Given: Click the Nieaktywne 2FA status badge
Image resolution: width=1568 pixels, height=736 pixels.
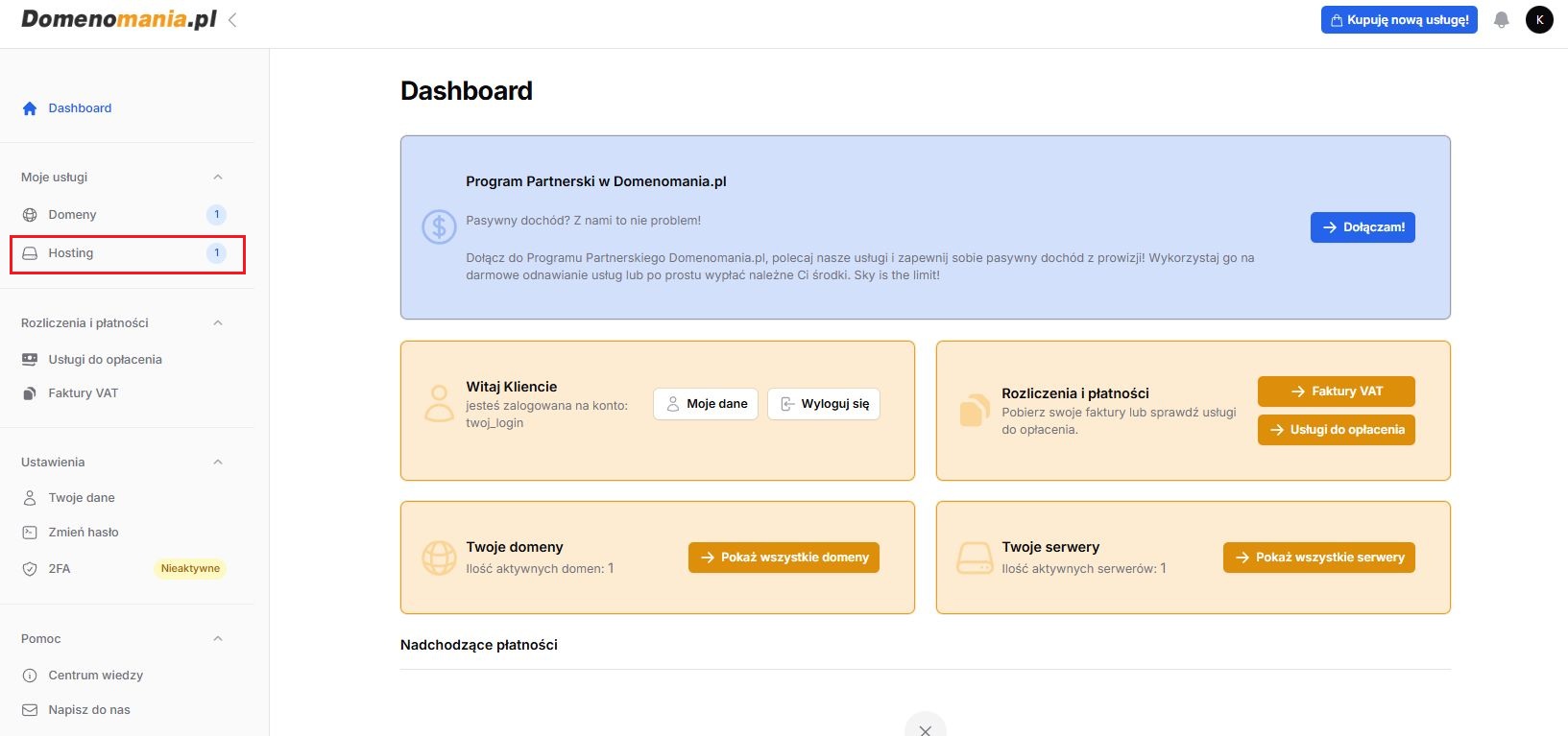Looking at the screenshot, I should 190,569.
